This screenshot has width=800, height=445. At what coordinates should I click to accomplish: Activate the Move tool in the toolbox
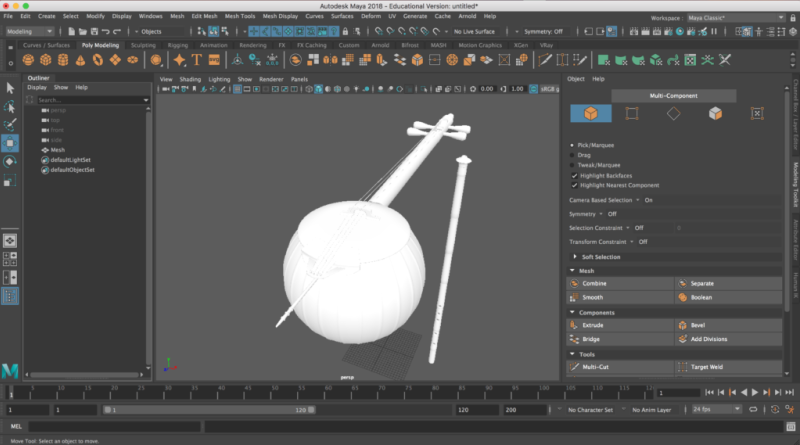click(x=10, y=142)
